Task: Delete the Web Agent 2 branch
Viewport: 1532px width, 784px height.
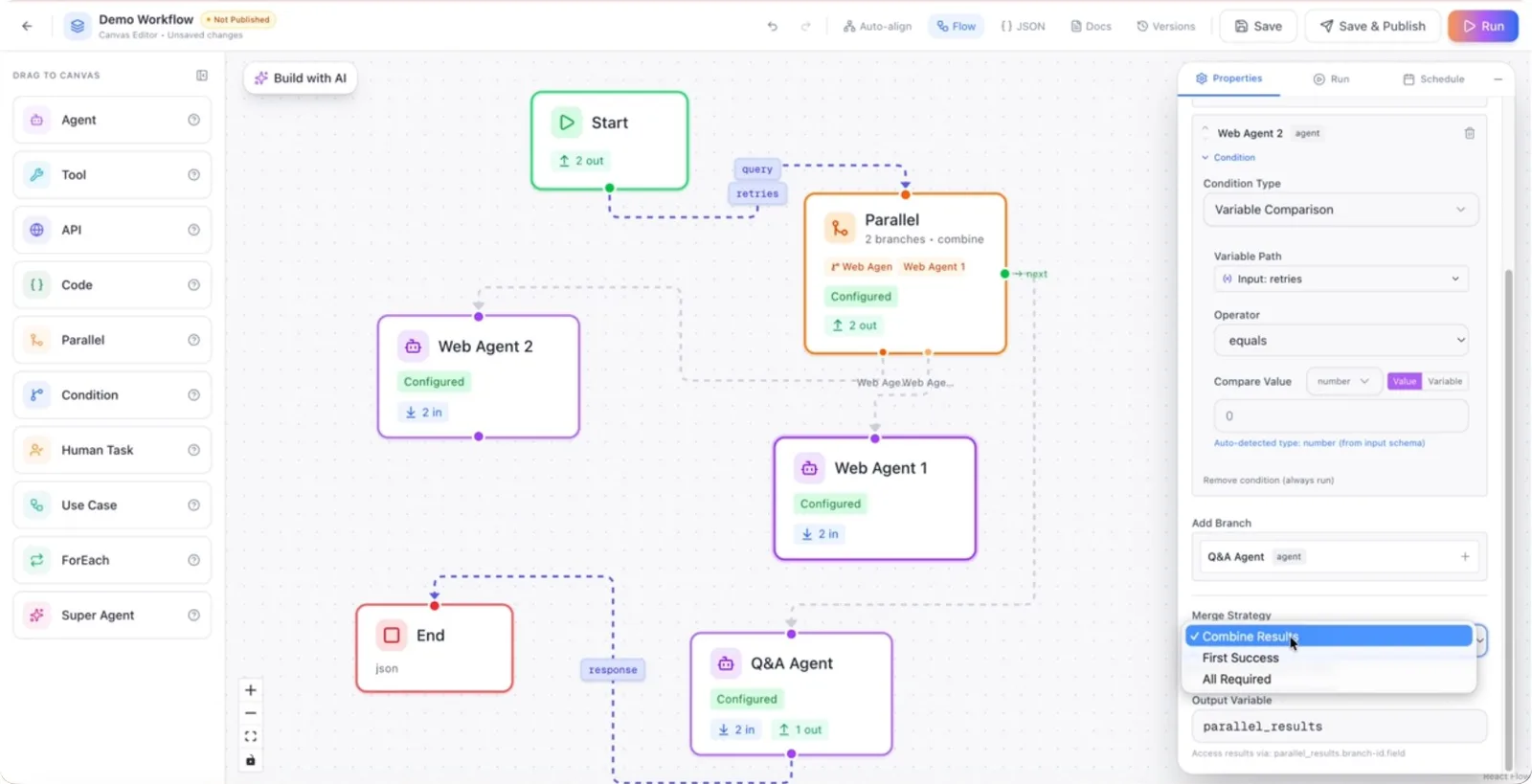Action: pyautogui.click(x=1470, y=133)
